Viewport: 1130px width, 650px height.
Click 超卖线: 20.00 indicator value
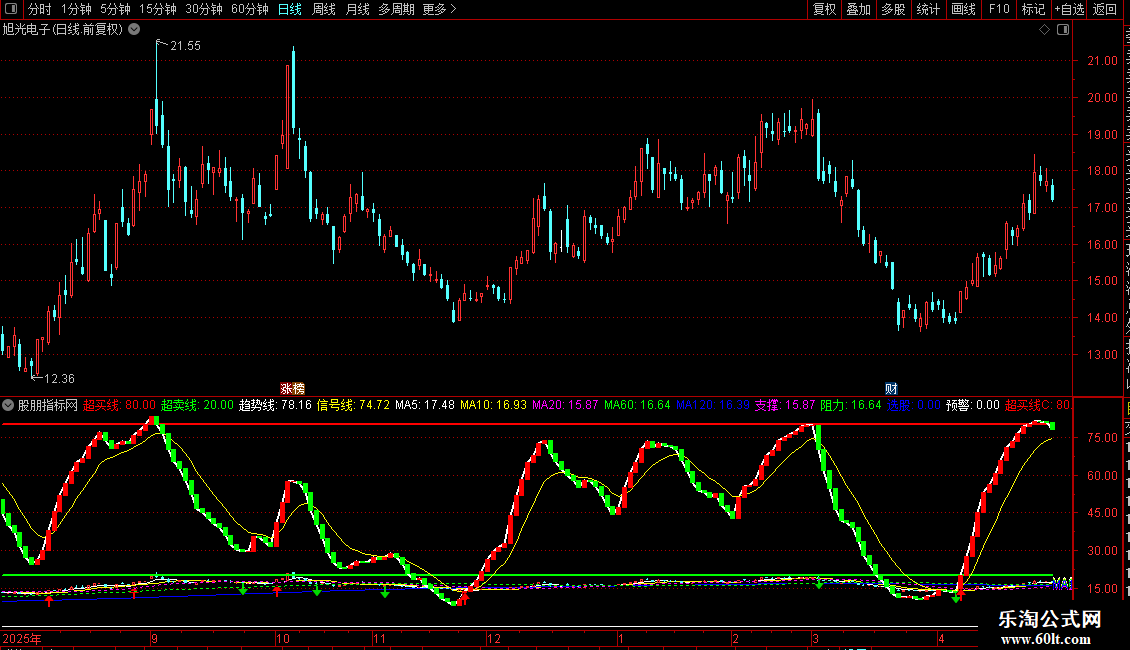(197, 405)
